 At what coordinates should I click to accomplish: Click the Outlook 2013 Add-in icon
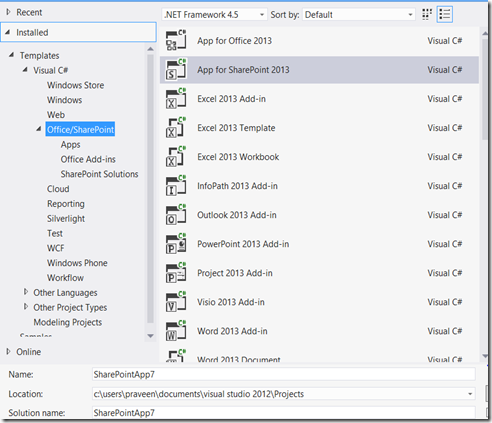point(176,214)
